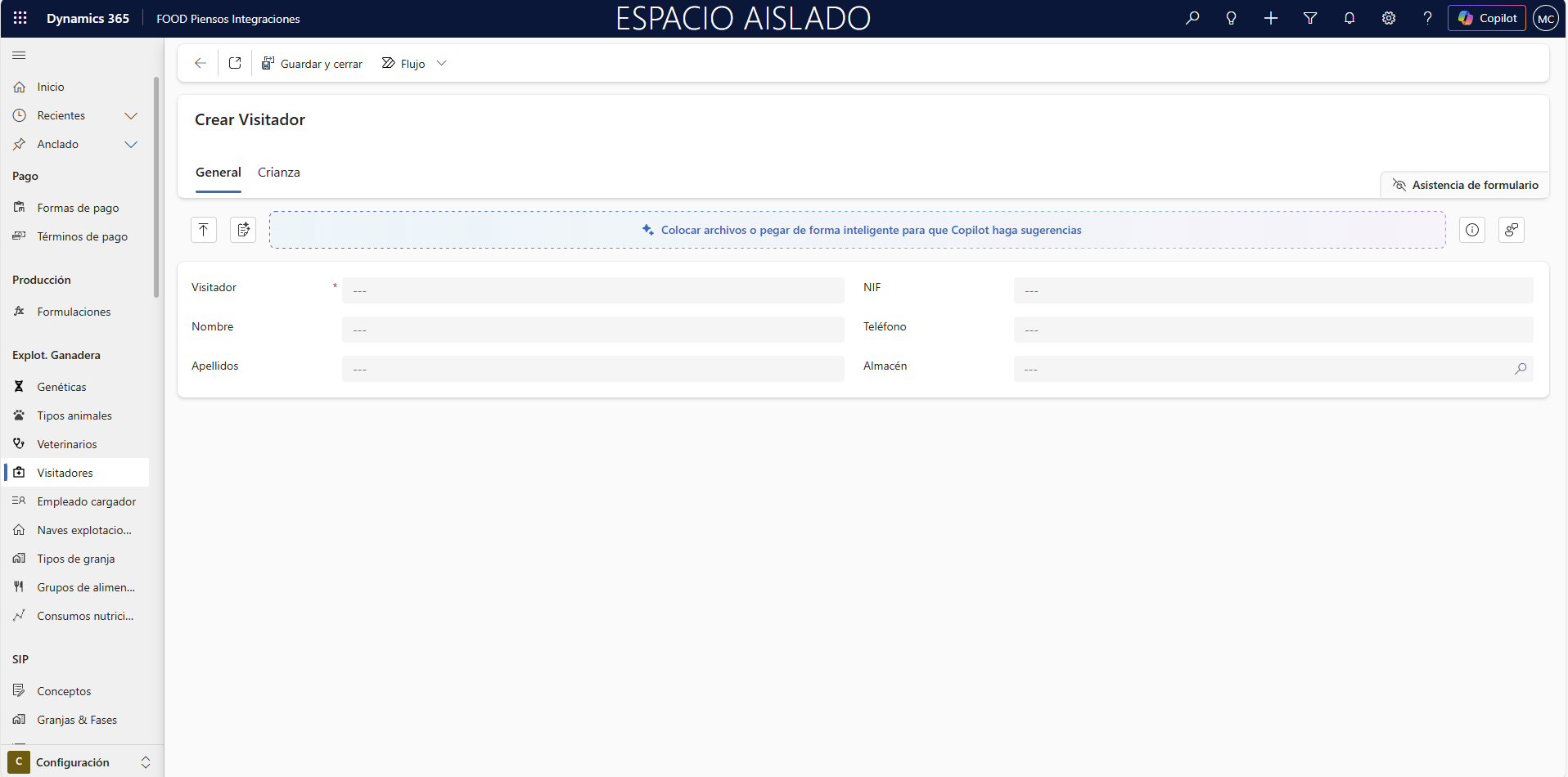Search for an Almacén using the lookup field
This screenshot has height=777, width=1568.
(x=1521, y=369)
